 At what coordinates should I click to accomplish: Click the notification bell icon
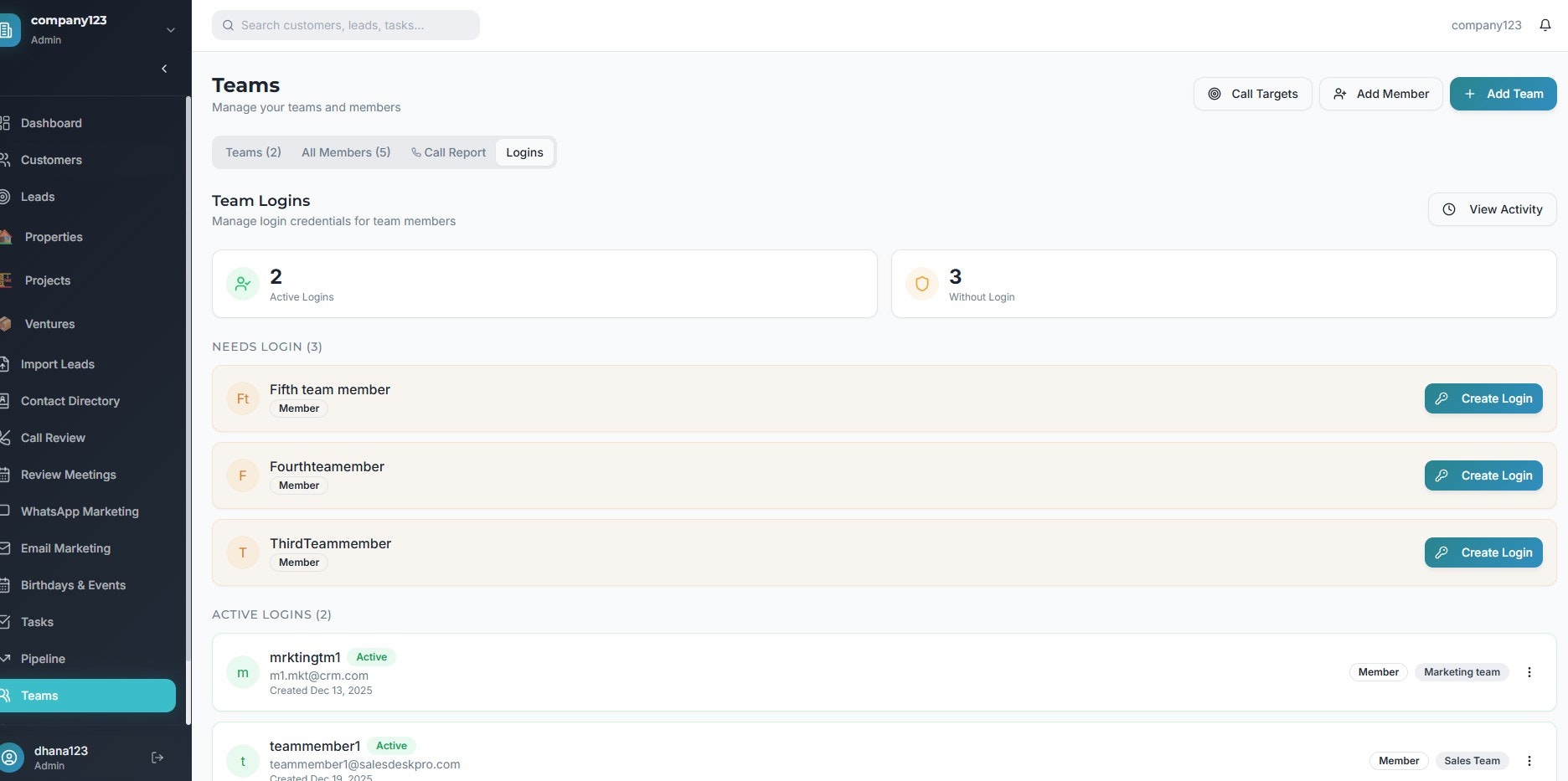(x=1545, y=25)
